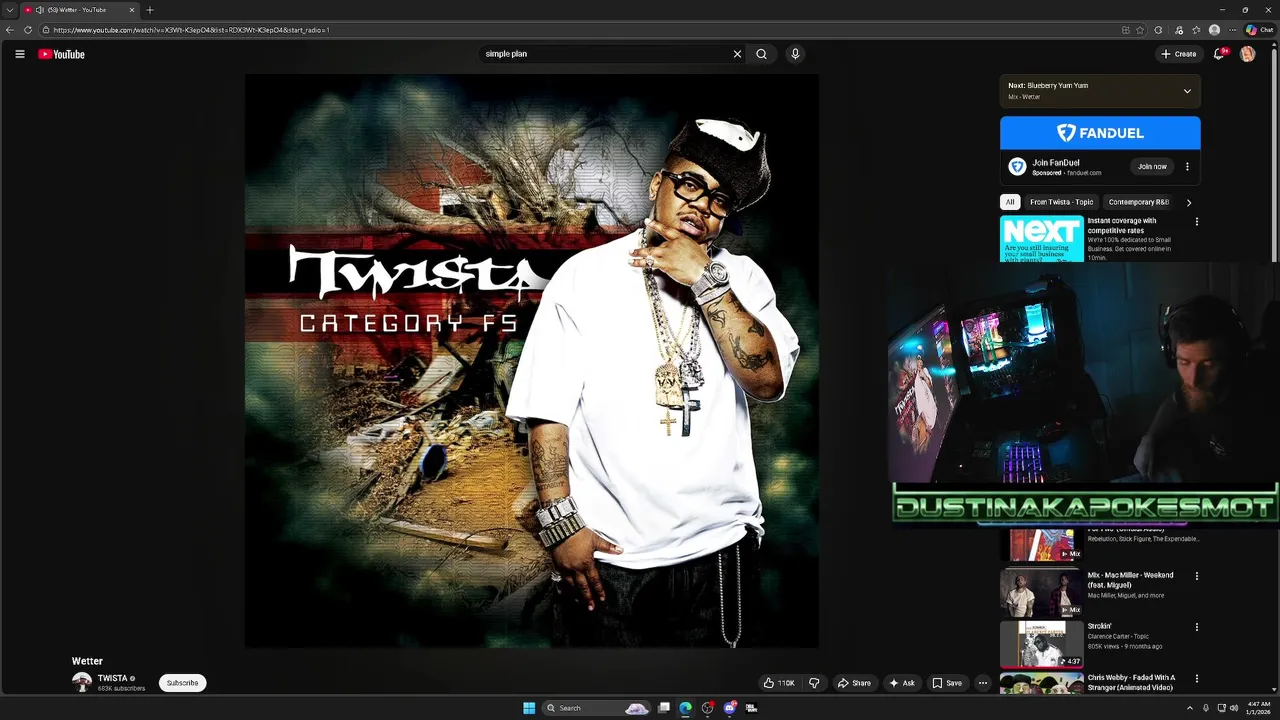Select From Twista - Topic chip
1280x720 pixels.
(x=1061, y=202)
